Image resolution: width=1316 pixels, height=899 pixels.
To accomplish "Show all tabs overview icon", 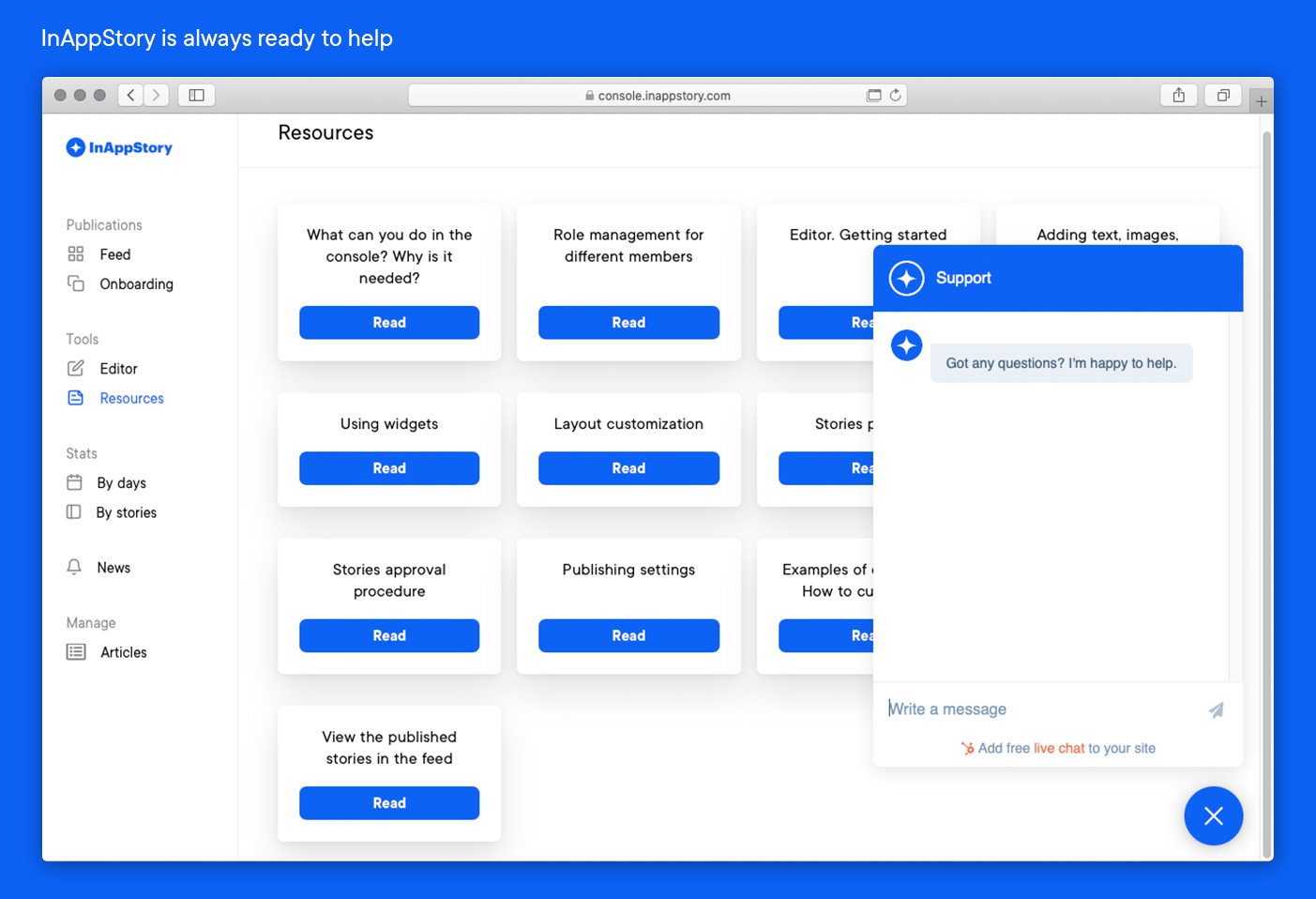I will pyautogui.click(x=1223, y=95).
